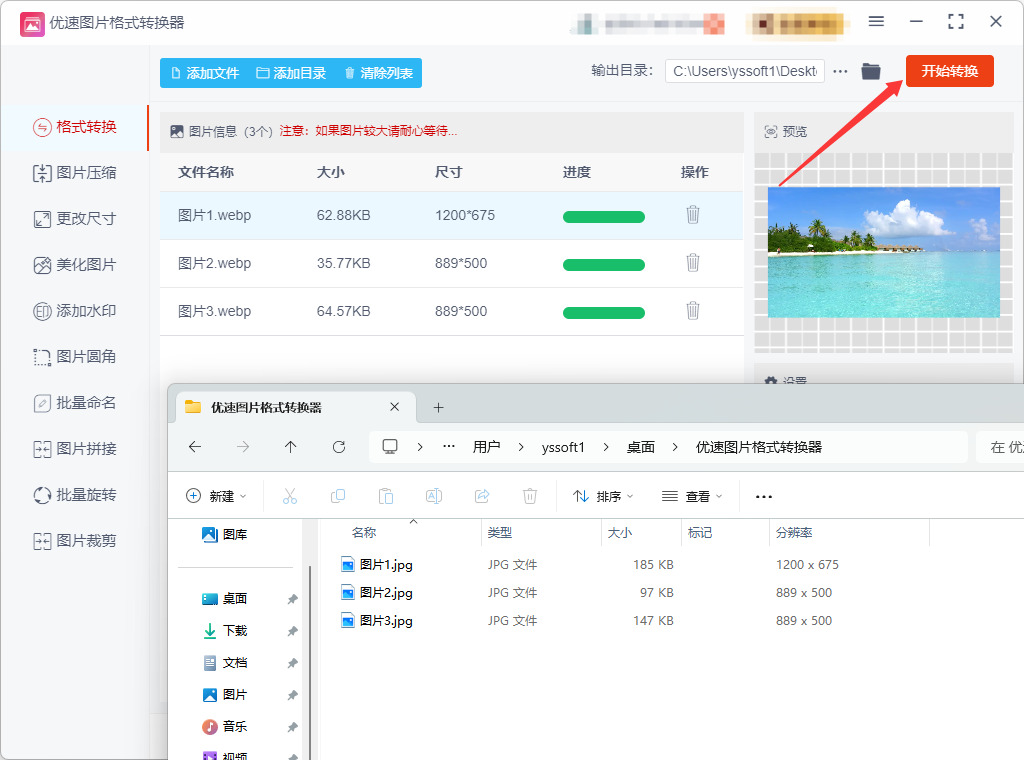Click the share icon in Explorer toolbar

482,496
